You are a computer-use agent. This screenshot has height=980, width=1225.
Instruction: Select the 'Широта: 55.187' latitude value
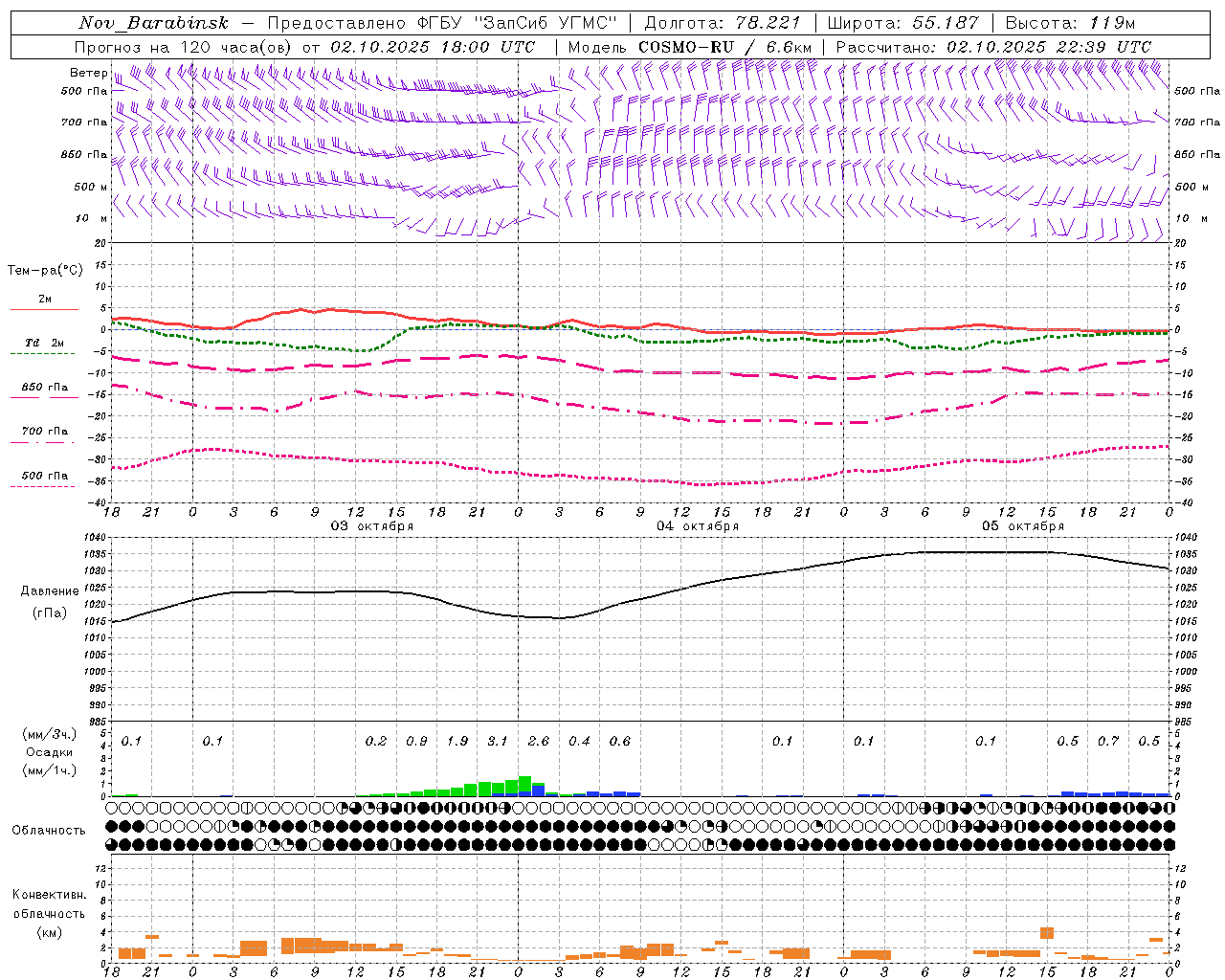pyautogui.click(x=902, y=23)
